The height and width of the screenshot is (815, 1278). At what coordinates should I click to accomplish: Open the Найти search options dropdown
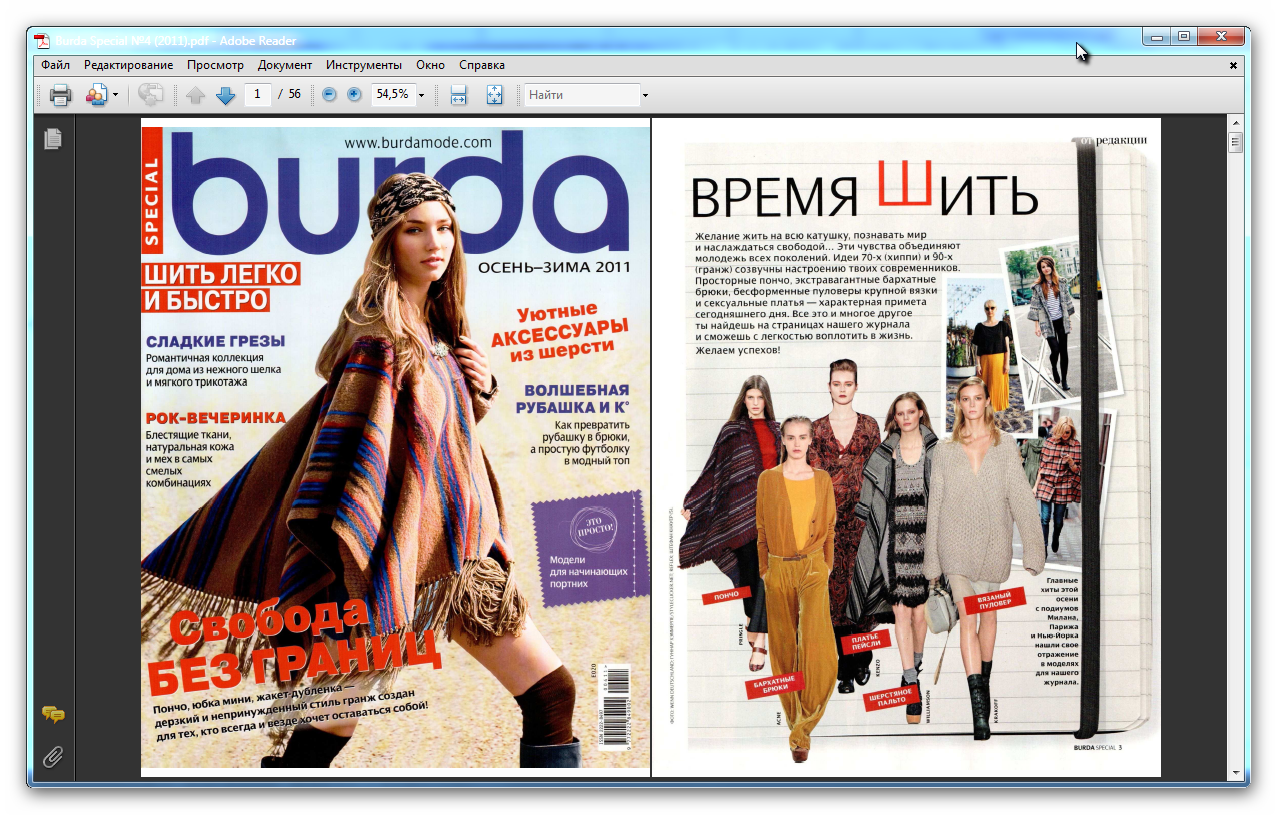[x=645, y=95]
